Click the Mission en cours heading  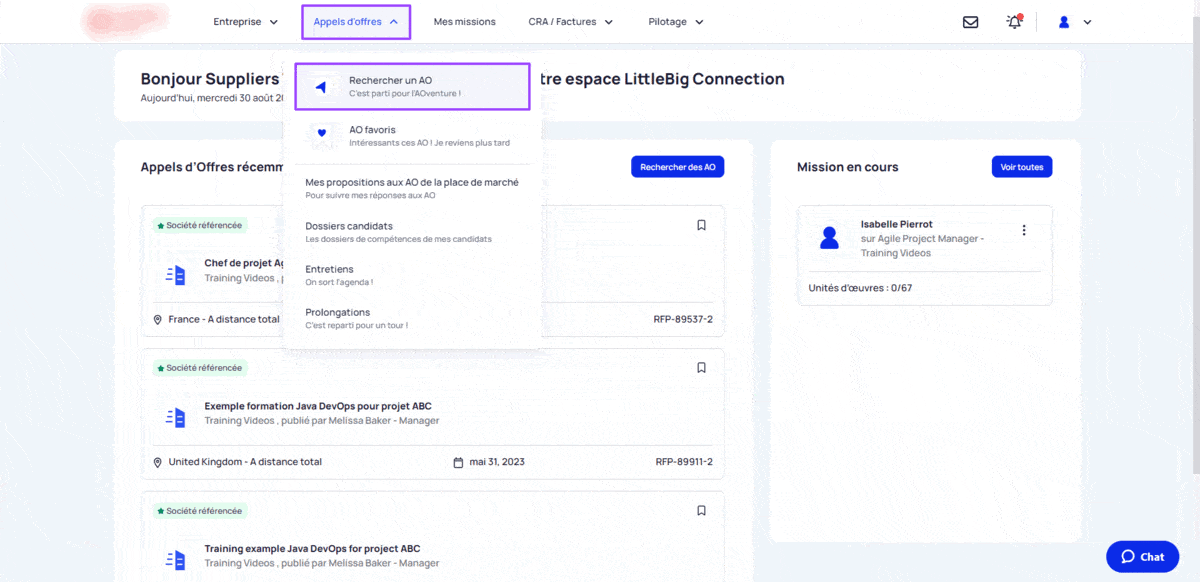[x=847, y=167]
